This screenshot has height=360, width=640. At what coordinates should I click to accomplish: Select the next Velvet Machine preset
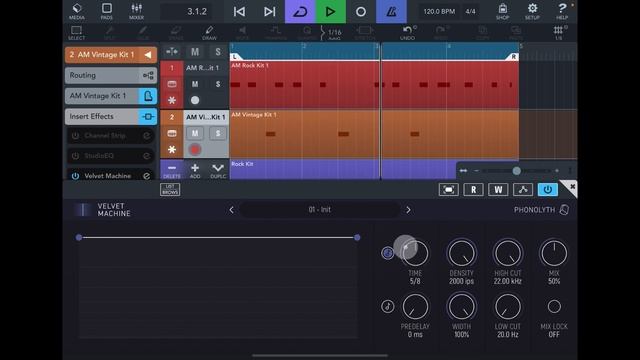coord(408,210)
